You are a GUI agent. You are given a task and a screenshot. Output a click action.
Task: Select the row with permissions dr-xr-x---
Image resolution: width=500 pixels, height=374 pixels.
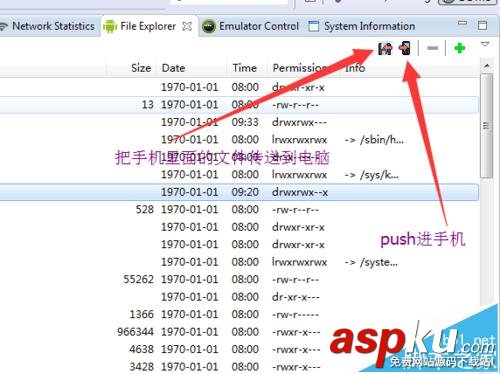coord(239,297)
